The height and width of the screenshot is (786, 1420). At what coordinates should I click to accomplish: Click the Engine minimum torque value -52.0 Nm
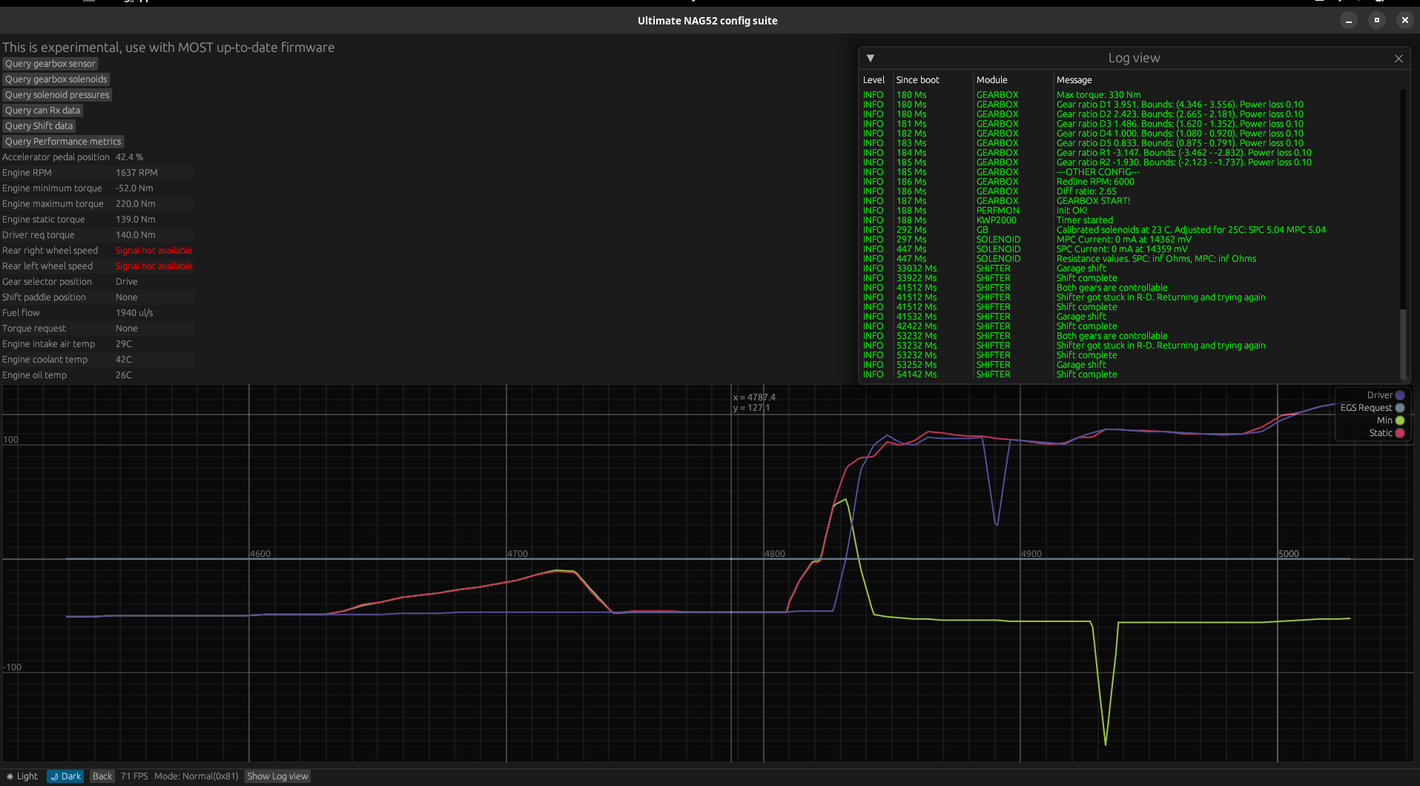[134, 188]
